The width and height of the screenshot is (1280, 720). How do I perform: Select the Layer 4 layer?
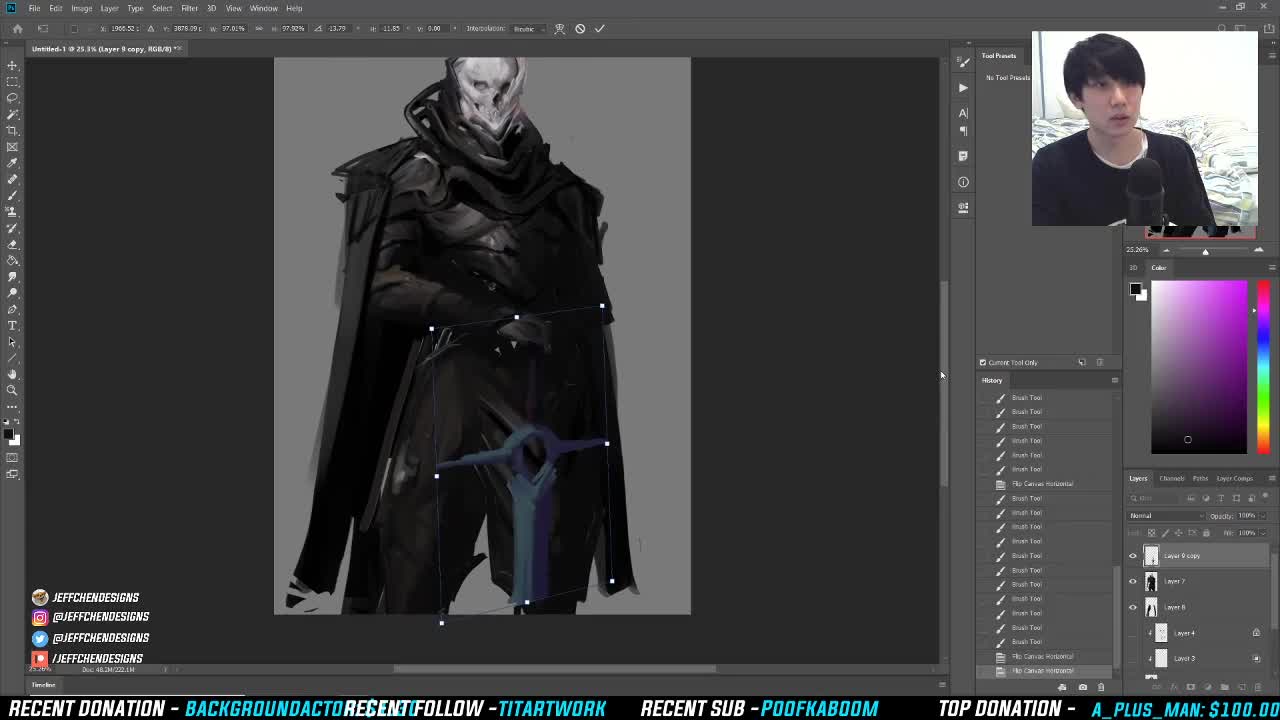[1185, 632]
